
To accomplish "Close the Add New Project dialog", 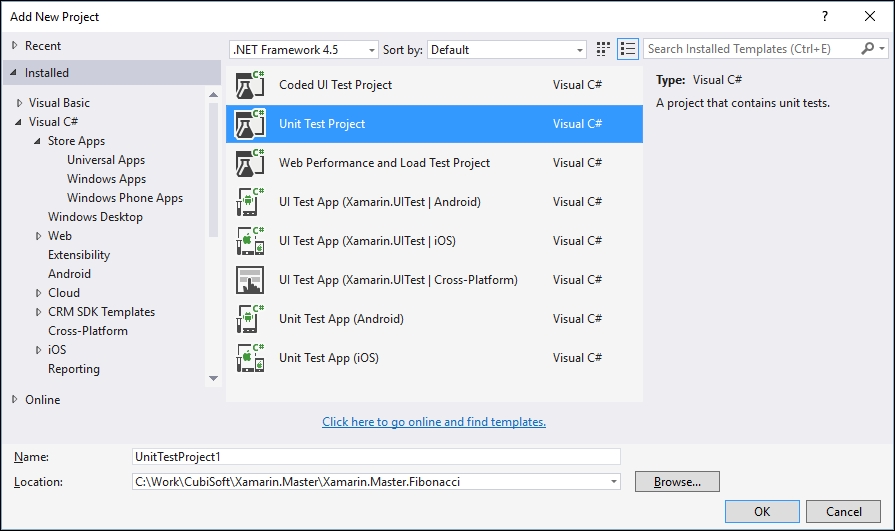I will pos(870,16).
